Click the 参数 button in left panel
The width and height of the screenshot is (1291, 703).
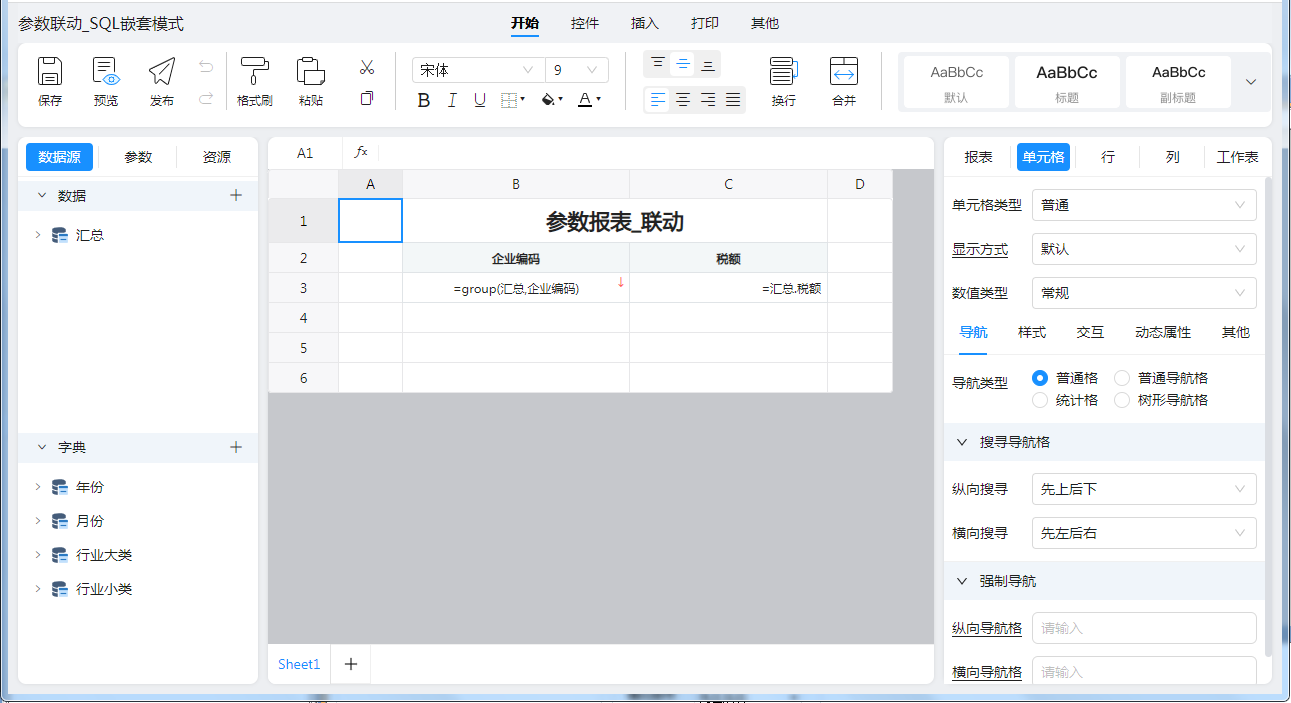[138, 157]
